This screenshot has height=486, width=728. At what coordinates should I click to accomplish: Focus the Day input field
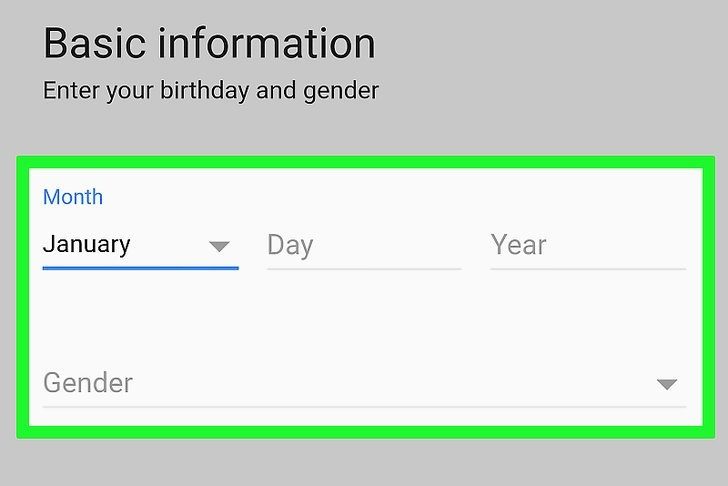tap(363, 245)
